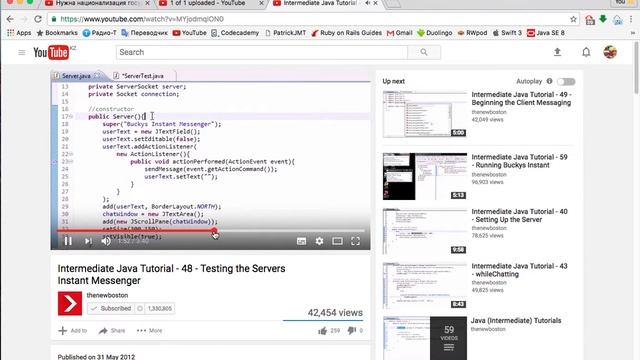Image resolution: width=640 pixels, height=360 pixels.
Task: Click the page vertical scrollbar
Action: click(x=636, y=68)
